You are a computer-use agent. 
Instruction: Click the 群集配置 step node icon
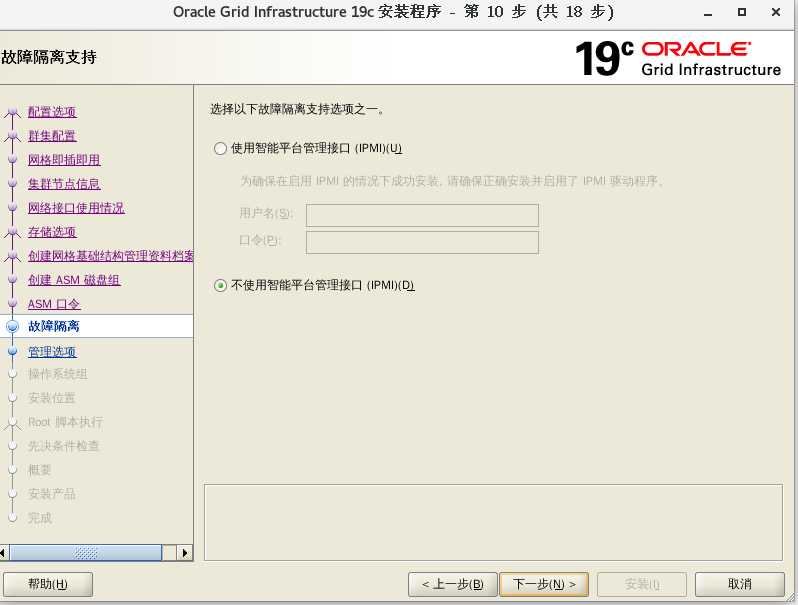click(13, 136)
